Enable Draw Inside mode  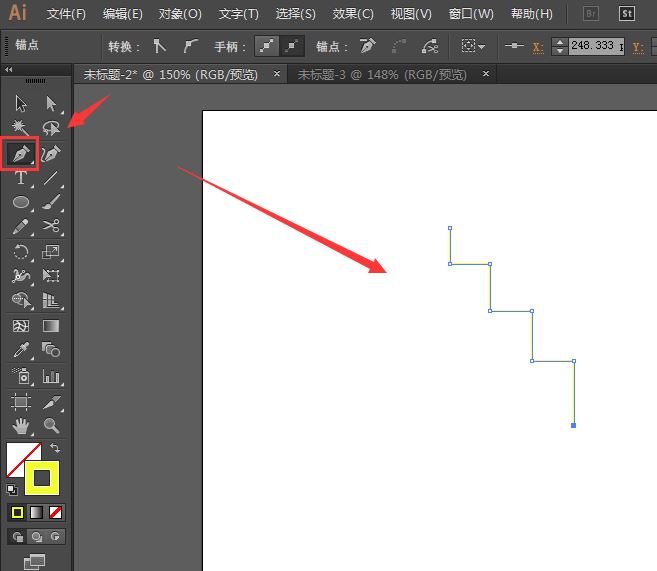point(55,537)
